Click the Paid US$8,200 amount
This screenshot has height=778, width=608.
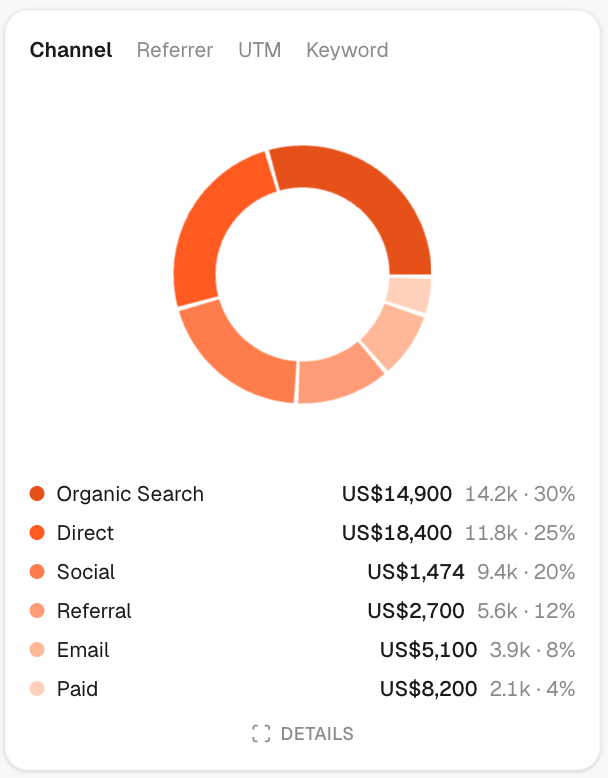coord(428,689)
